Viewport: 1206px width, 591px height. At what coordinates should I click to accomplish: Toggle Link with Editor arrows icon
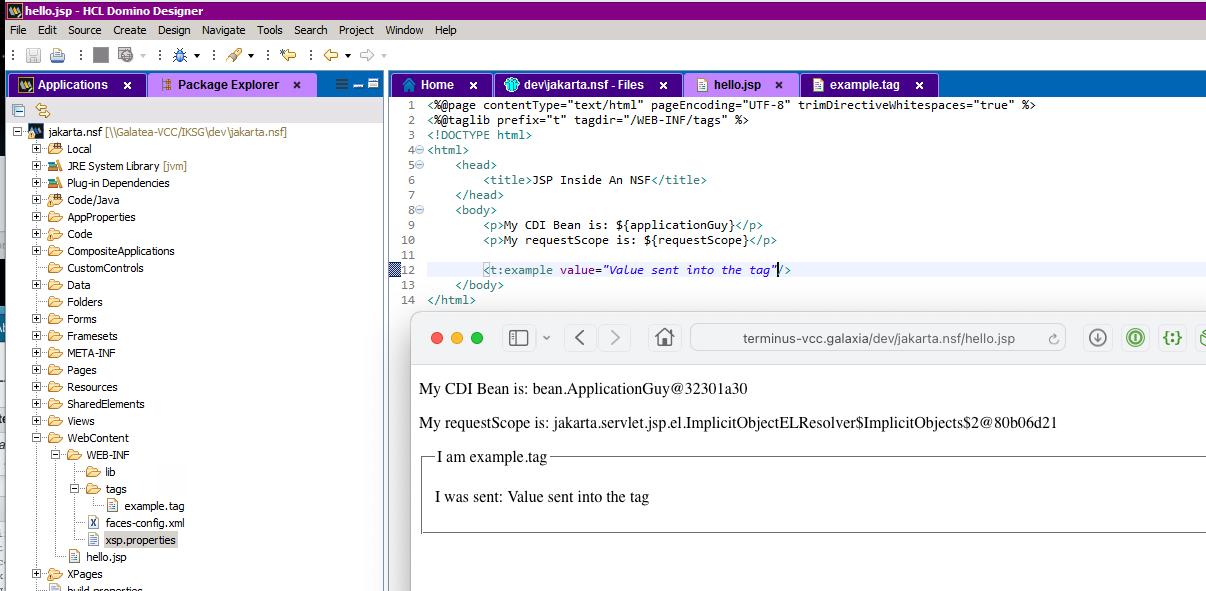pos(42,110)
